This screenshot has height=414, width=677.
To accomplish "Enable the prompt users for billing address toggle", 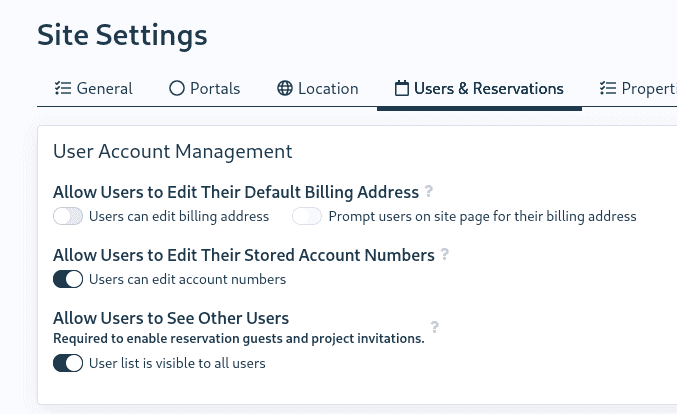I will pyautogui.click(x=307, y=216).
